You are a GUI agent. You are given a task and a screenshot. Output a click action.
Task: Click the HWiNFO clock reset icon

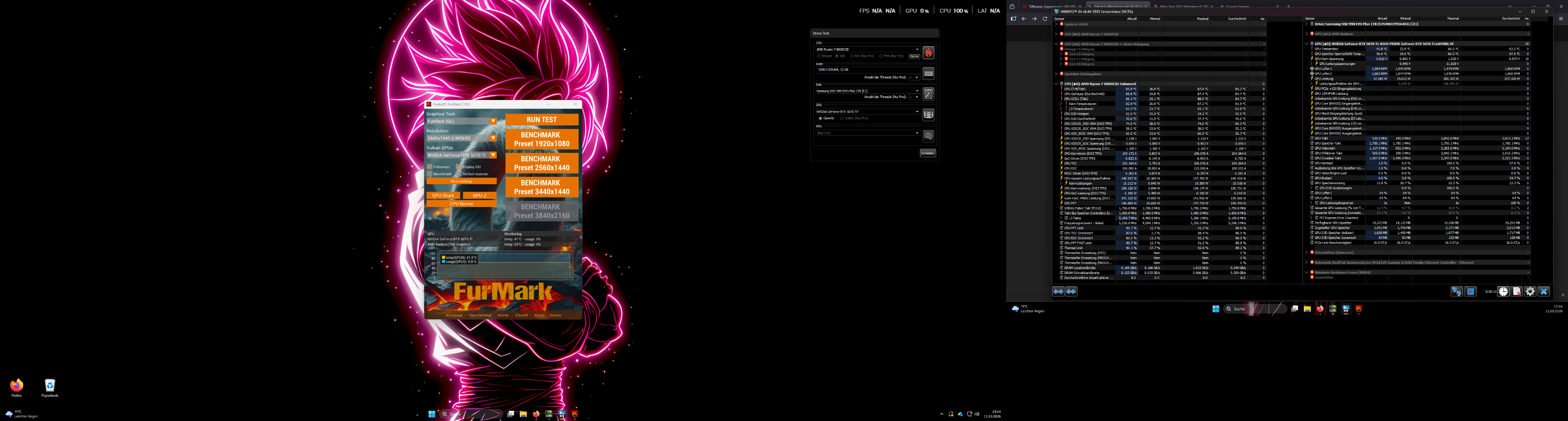pos(1503,292)
